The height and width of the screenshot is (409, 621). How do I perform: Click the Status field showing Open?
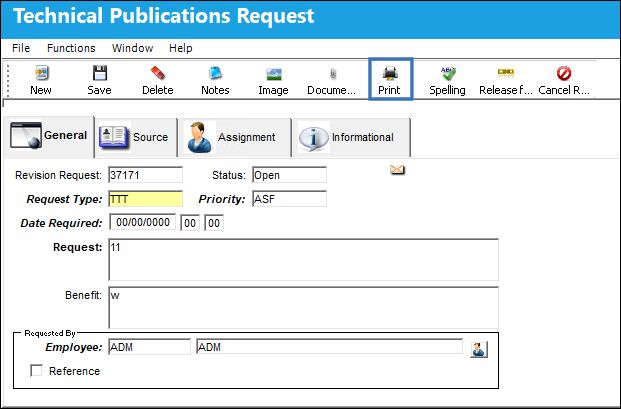pos(290,175)
